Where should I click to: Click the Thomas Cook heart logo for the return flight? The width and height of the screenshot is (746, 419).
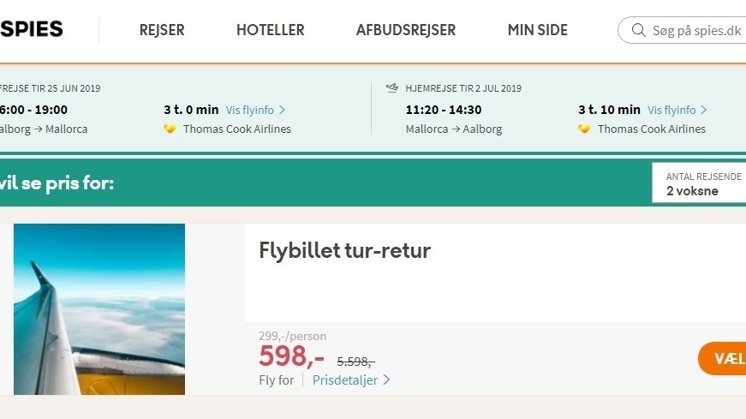[x=585, y=129]
